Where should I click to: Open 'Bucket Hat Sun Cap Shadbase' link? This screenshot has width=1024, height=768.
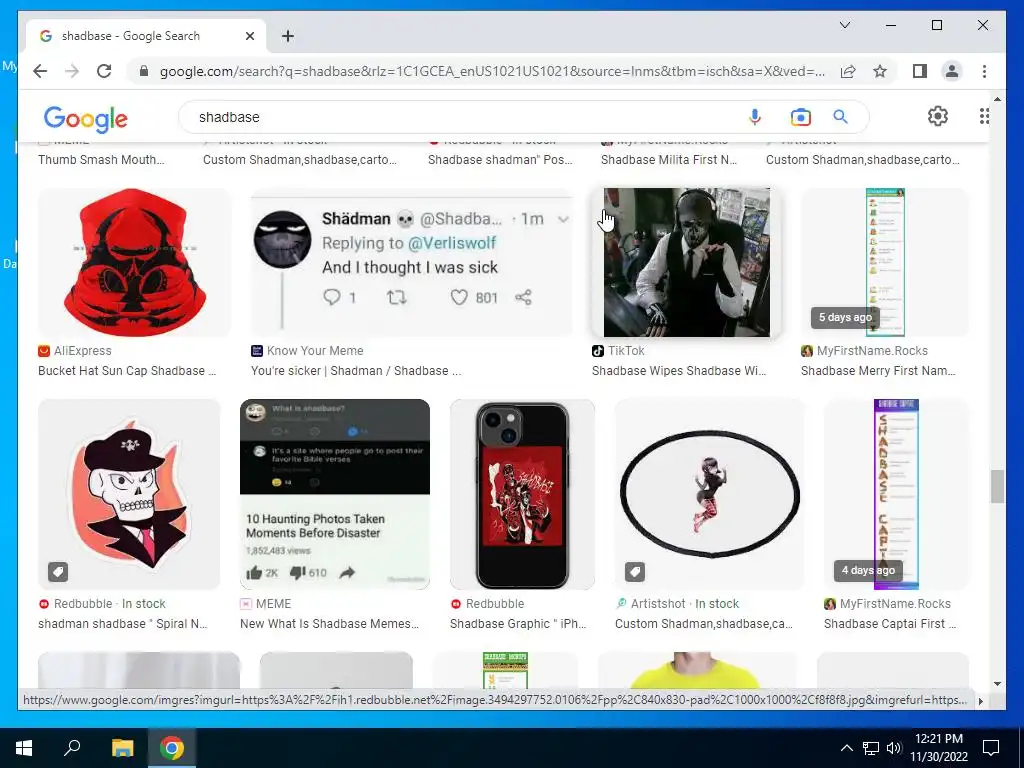(127, 371)
